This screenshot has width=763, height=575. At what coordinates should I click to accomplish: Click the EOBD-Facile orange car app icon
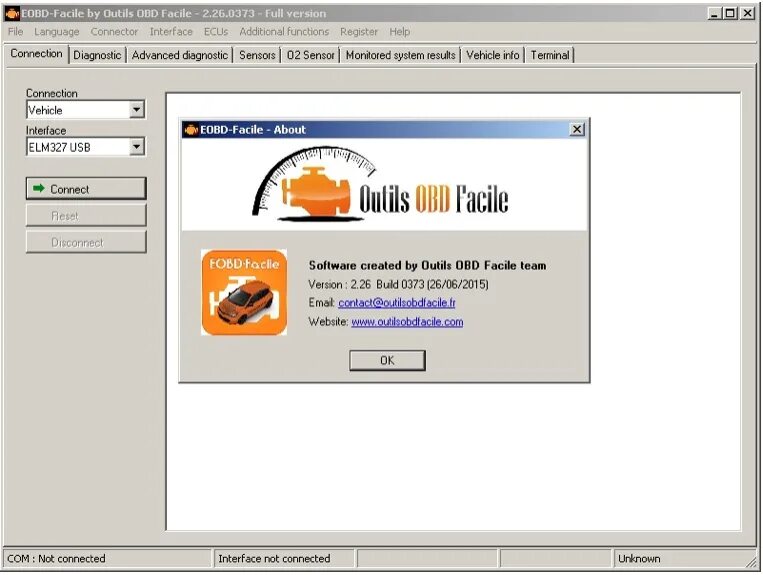tap(244, 292)
